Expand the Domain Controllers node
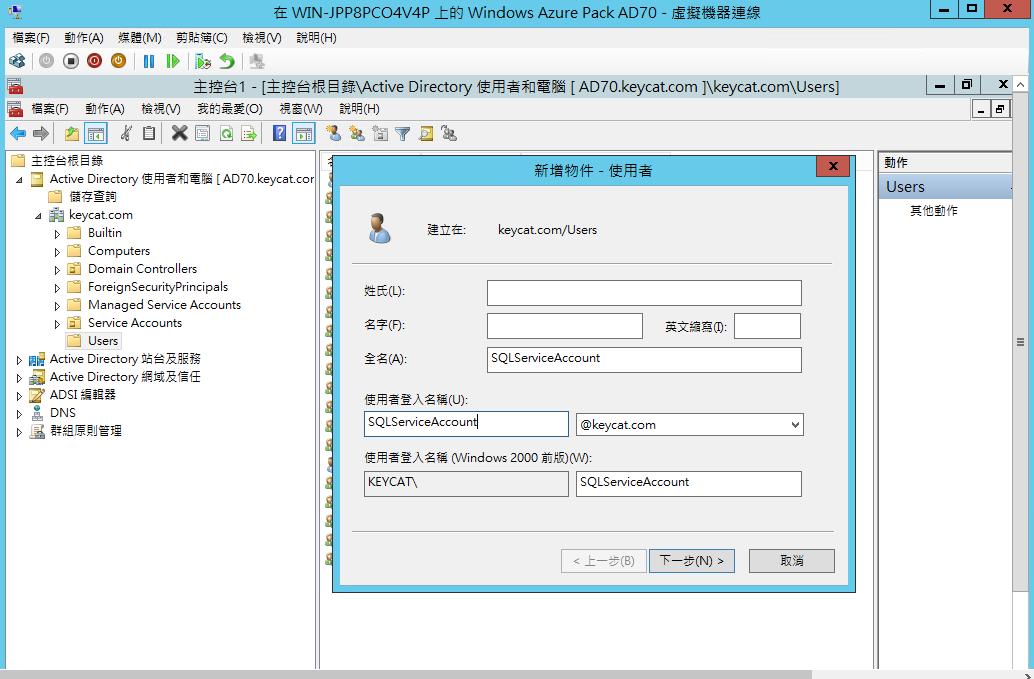The width and height of the screenshot is (1034, 679). pos(57,270)
